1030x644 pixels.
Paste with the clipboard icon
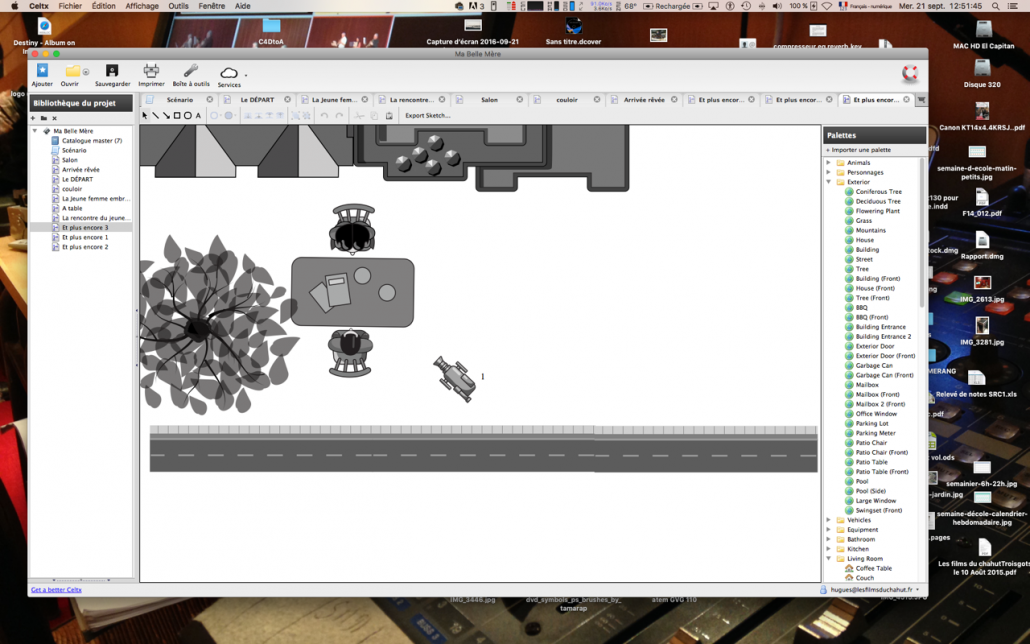pos(389,116)
